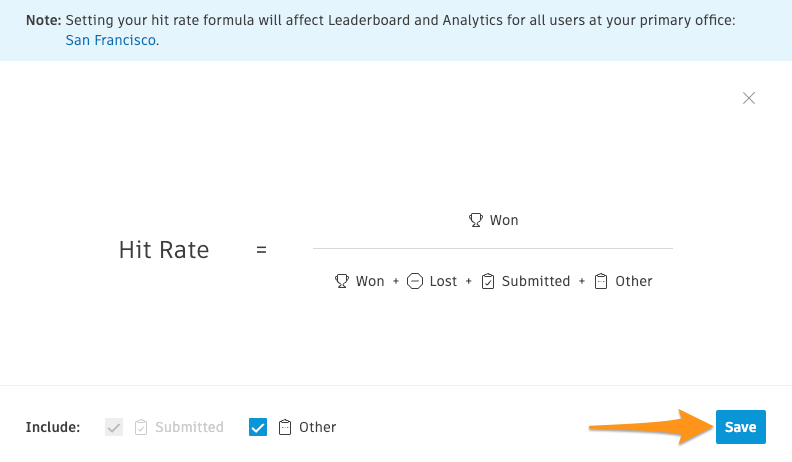Click the Other clipboard icon in Include row
Screen dimensions: 792x462
pyautogui.click(x=285, y=427)
